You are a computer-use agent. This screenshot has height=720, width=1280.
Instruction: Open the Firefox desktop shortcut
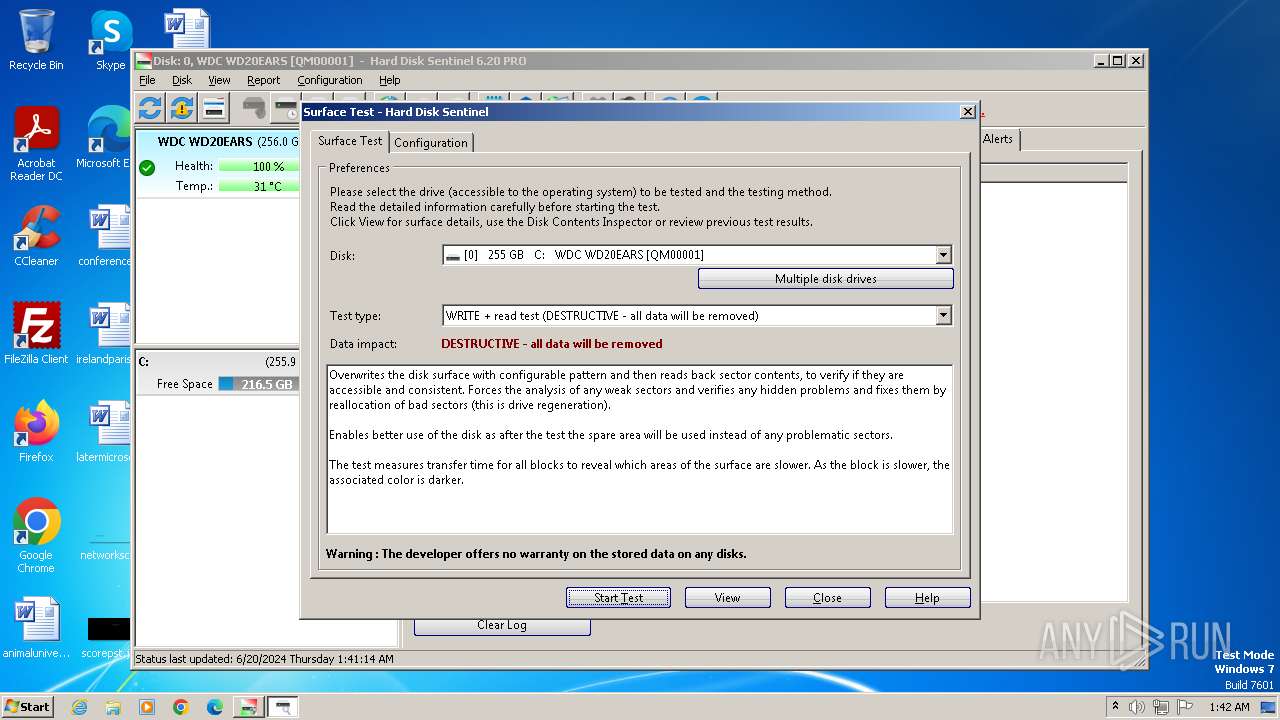(36, 431)
